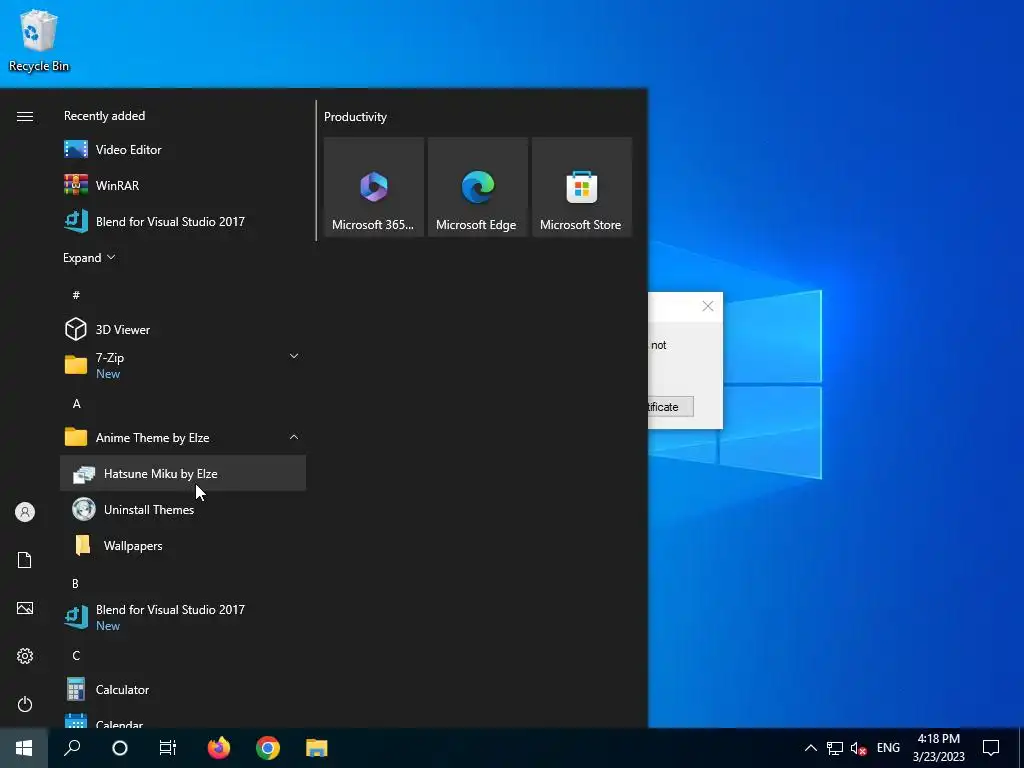
Task: Open File Explorer from taskbar
Action: (317, 748)
